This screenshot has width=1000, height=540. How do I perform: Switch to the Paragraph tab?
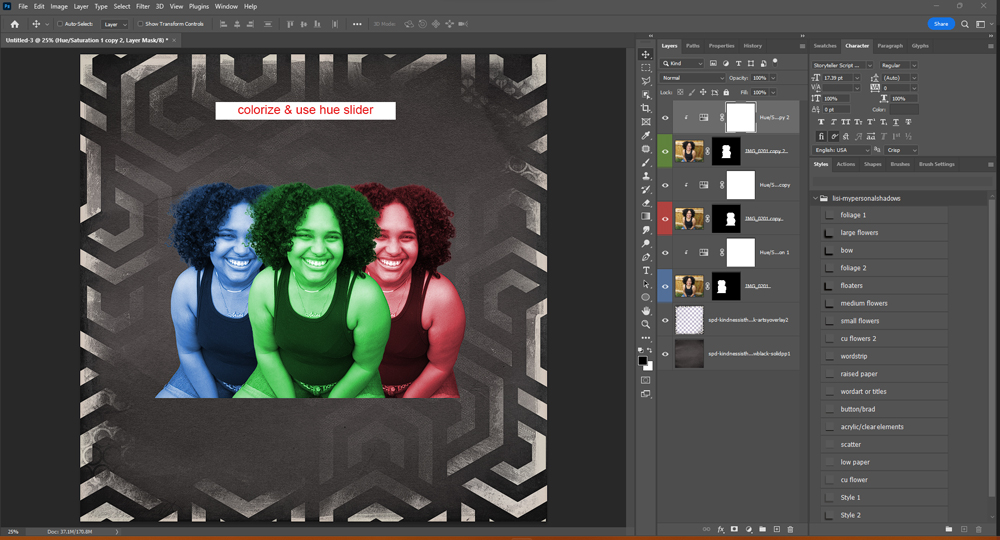890,46
